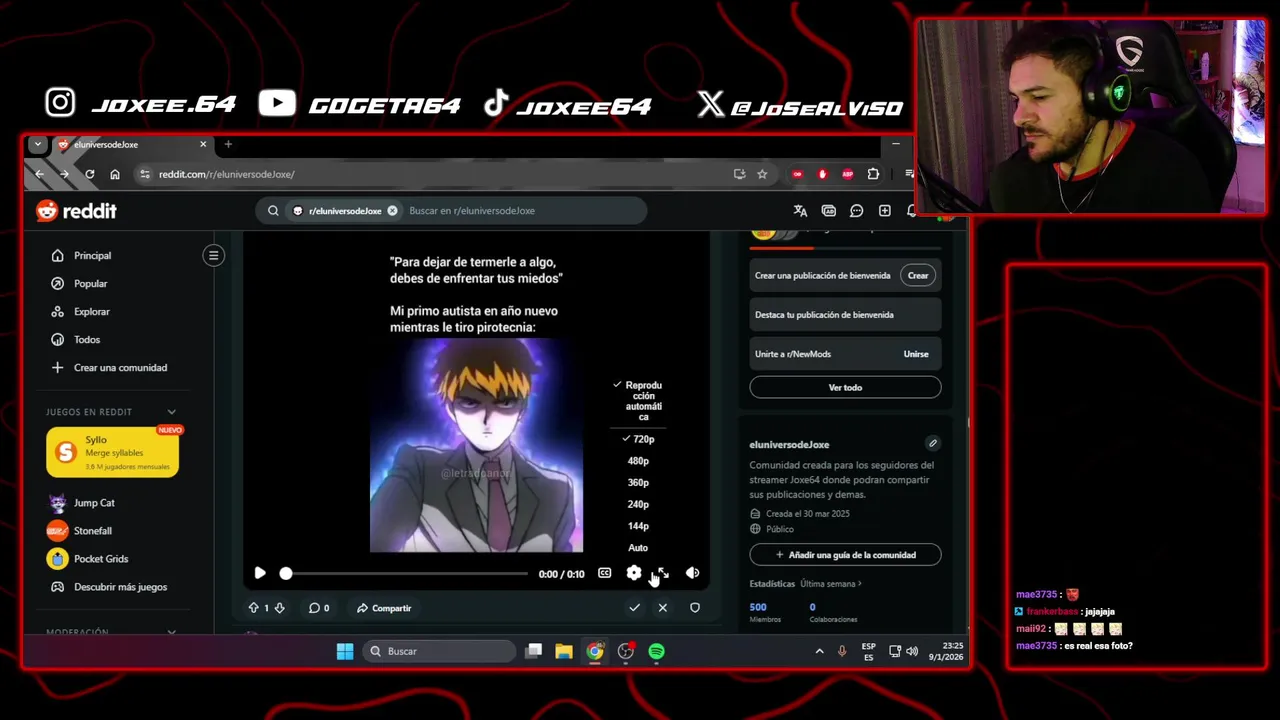Select 480p video quality
The height and width of the screenshot is (720, 1280).
tap(638, 461)
